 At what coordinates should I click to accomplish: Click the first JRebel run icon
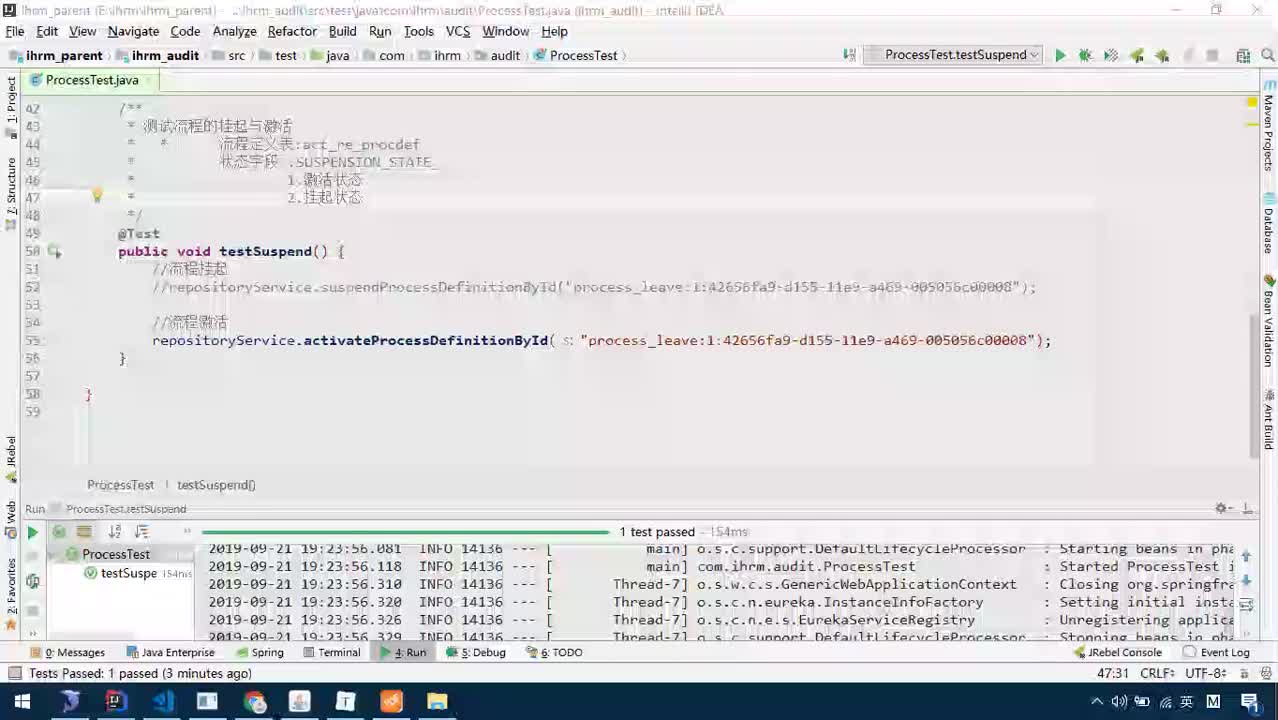coord(1137,56)
